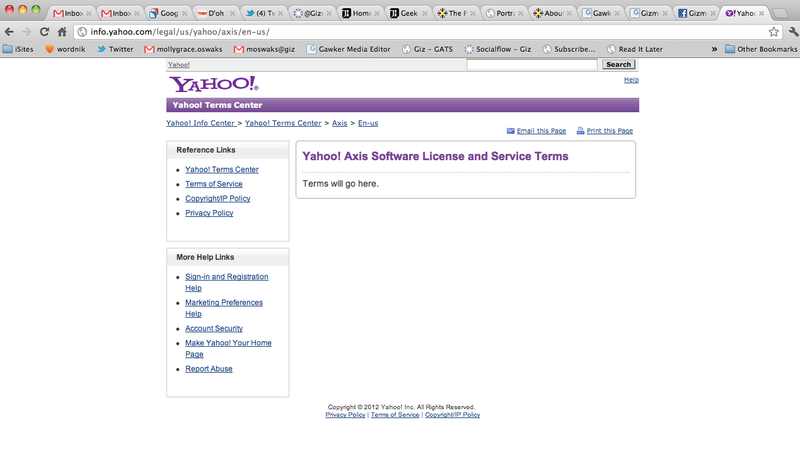Switch to the first Gmail Inbox tab

[x=69, y=13]
